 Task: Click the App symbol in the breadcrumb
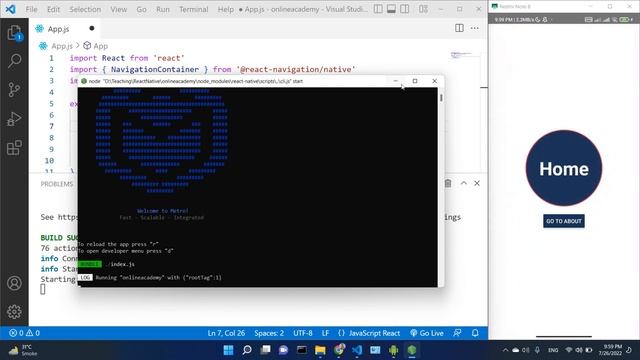100,46
